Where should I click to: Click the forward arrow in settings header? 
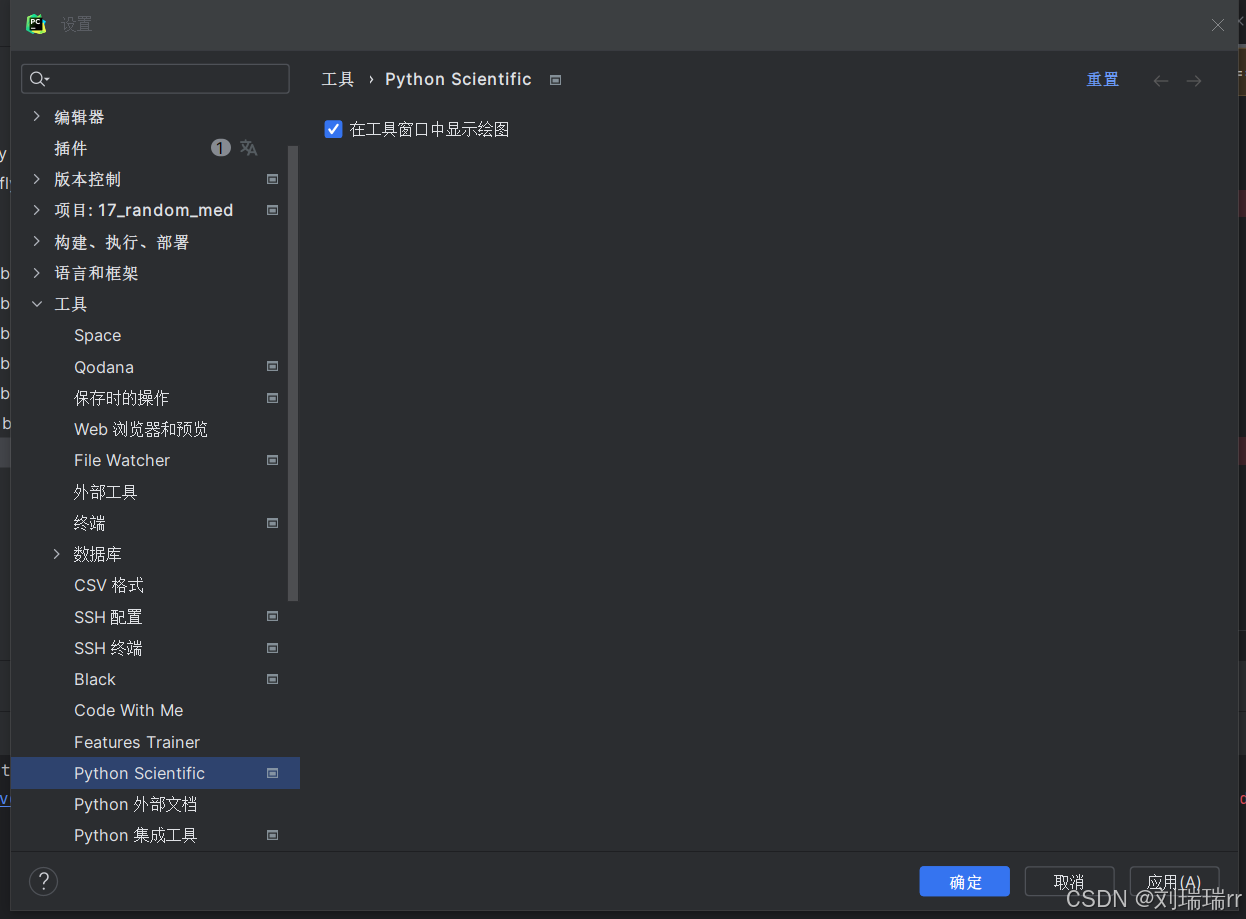coord(1194,80)
